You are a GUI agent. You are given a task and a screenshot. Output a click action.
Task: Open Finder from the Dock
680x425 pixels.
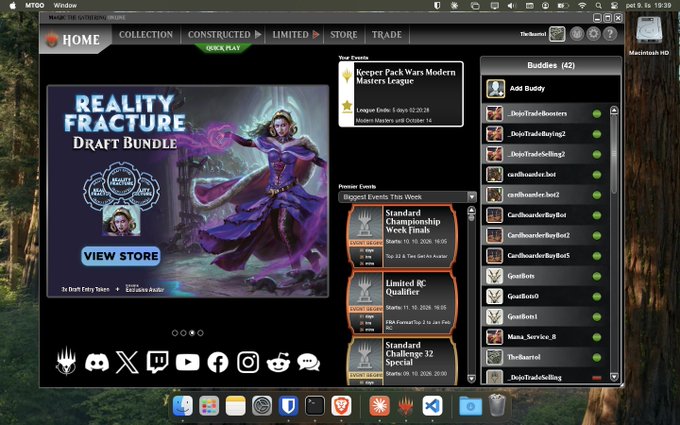click(x=183, y=406)
